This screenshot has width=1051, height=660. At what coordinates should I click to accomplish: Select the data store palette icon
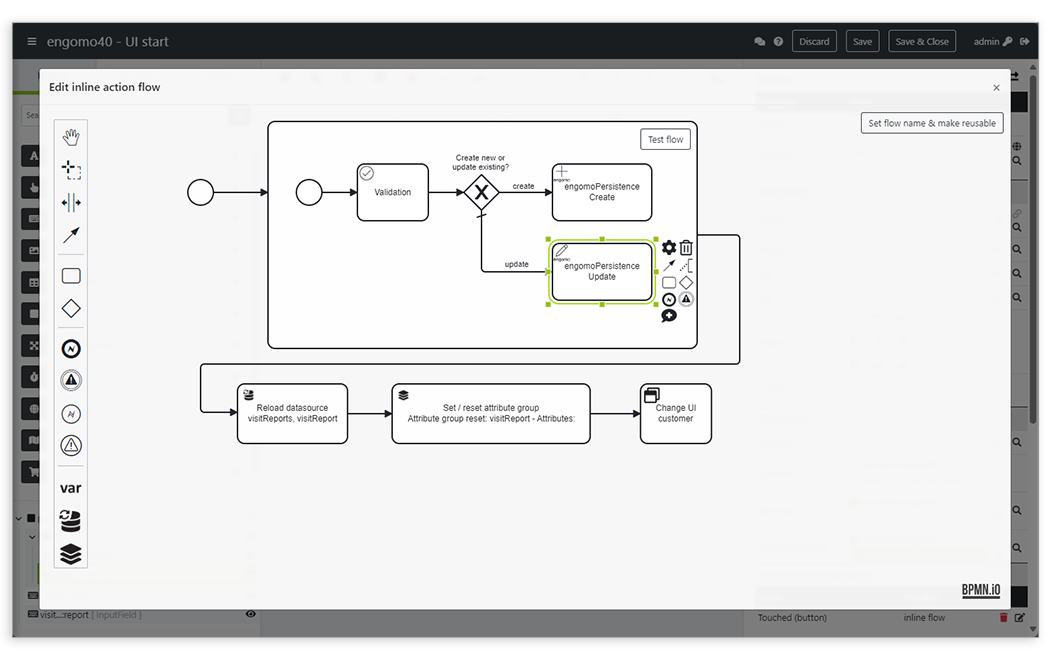click(x=70, y=520)
